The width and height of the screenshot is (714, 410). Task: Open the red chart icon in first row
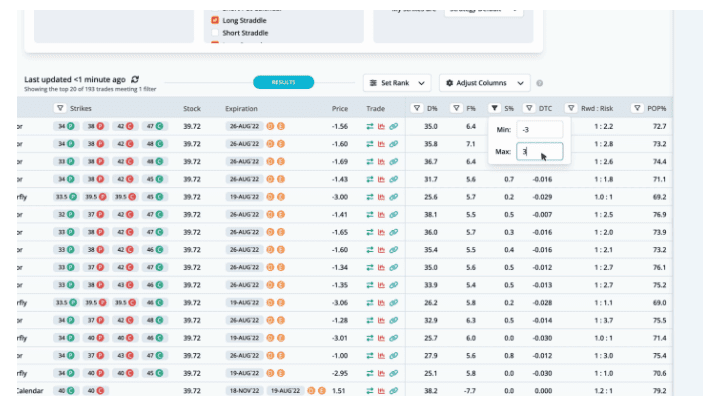382,127
